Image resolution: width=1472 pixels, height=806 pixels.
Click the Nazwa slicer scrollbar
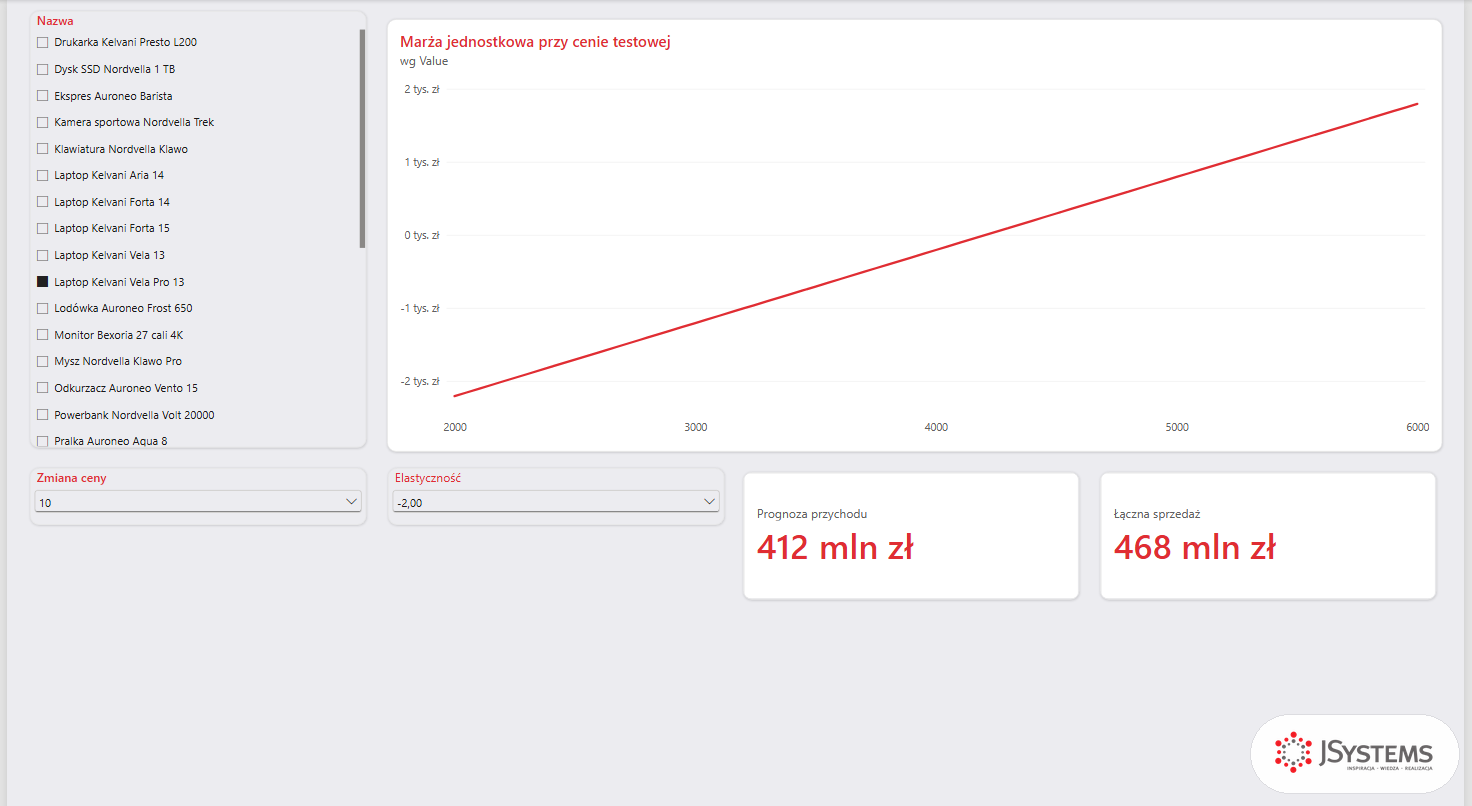(362, 138)
